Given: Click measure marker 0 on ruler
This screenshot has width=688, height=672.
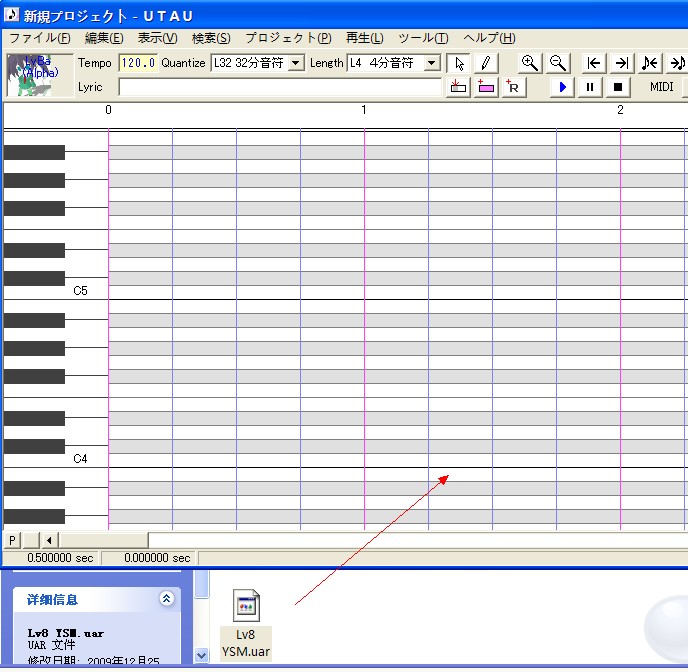Looking at the screenshot, I should coord(108,110).
